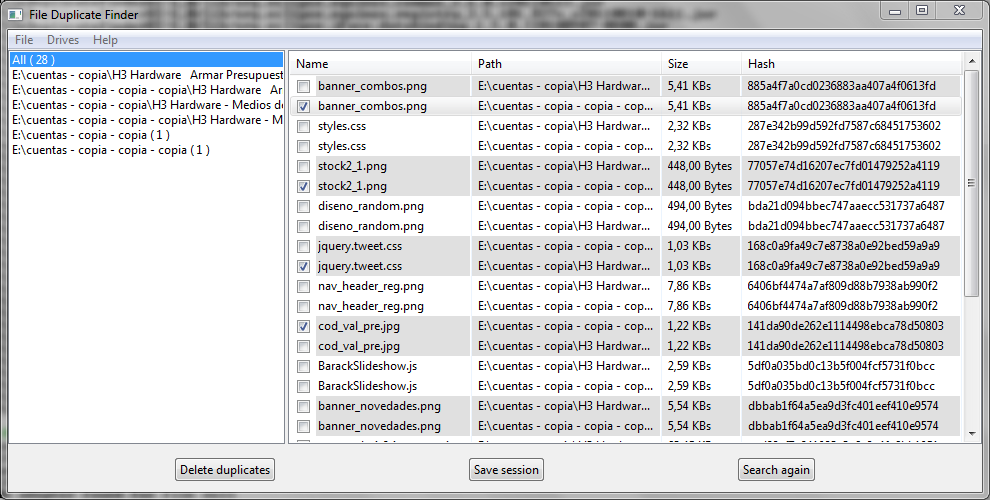Check the first nav_header_reg.png checkbox
The image size is (990, 500).
pyautogui.click(x=304, y=287)
